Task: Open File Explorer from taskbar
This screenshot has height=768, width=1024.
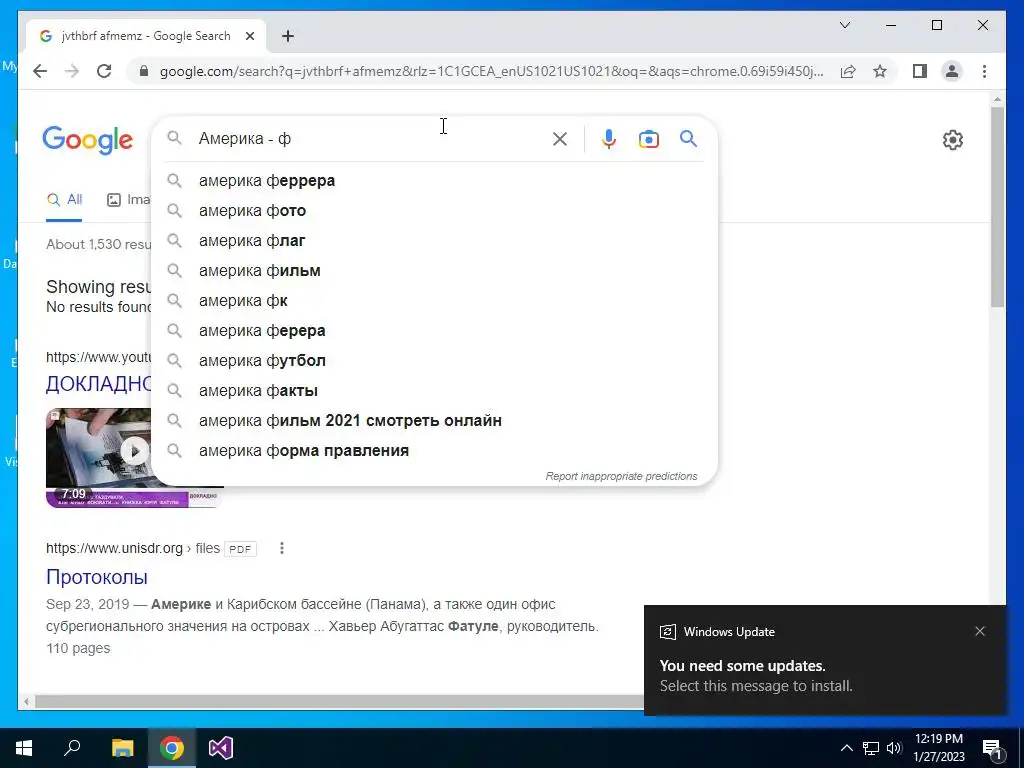Action: click(122, 748)
